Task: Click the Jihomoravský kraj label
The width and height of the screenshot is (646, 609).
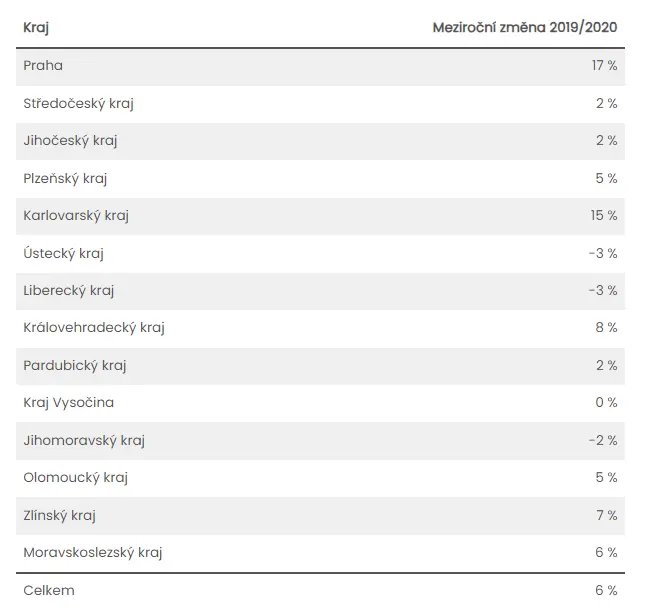Action: [x=84, y=441]
